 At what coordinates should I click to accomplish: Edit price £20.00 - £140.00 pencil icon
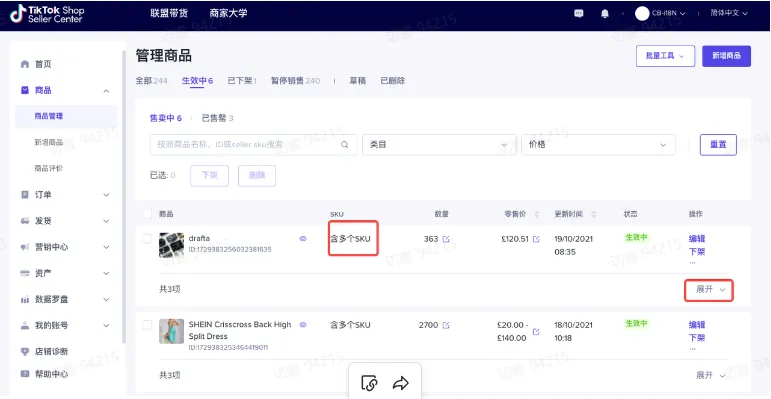(x=536, y=331)
